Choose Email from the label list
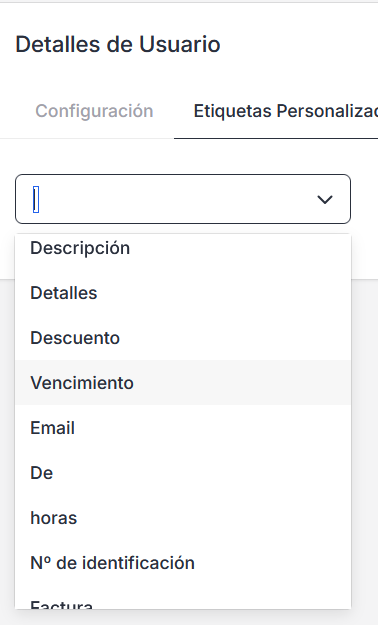The image size is (378, 625). pyautogui.click(x=183, y=428)
